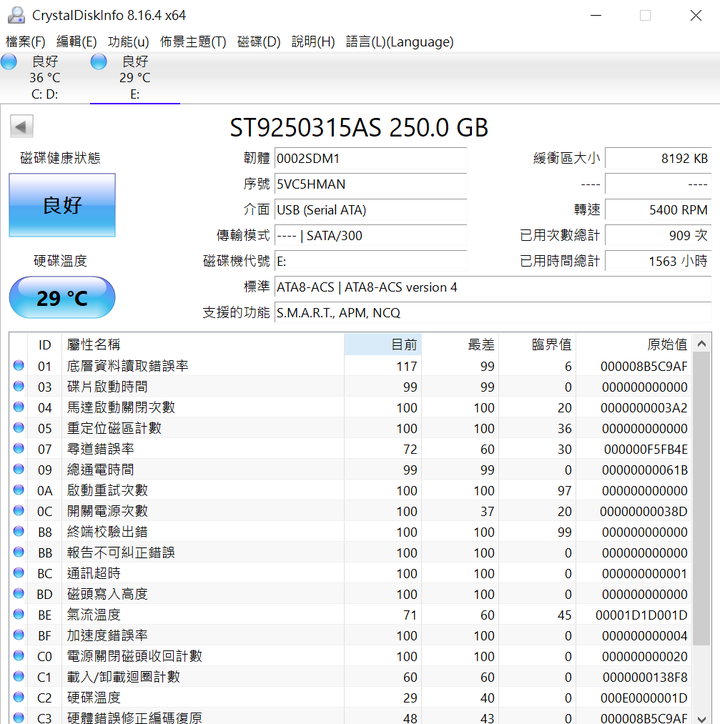Screen dimensions: 720x724
Task: Select the C: D: disk status orb
Action: [x=9, y=61]
